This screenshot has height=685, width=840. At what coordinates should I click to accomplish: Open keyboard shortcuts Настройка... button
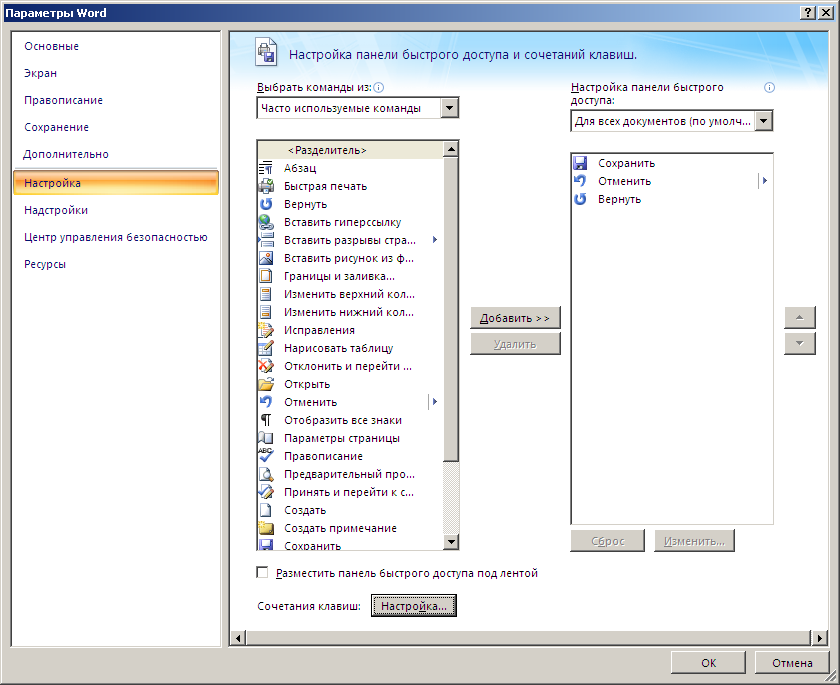414,606
